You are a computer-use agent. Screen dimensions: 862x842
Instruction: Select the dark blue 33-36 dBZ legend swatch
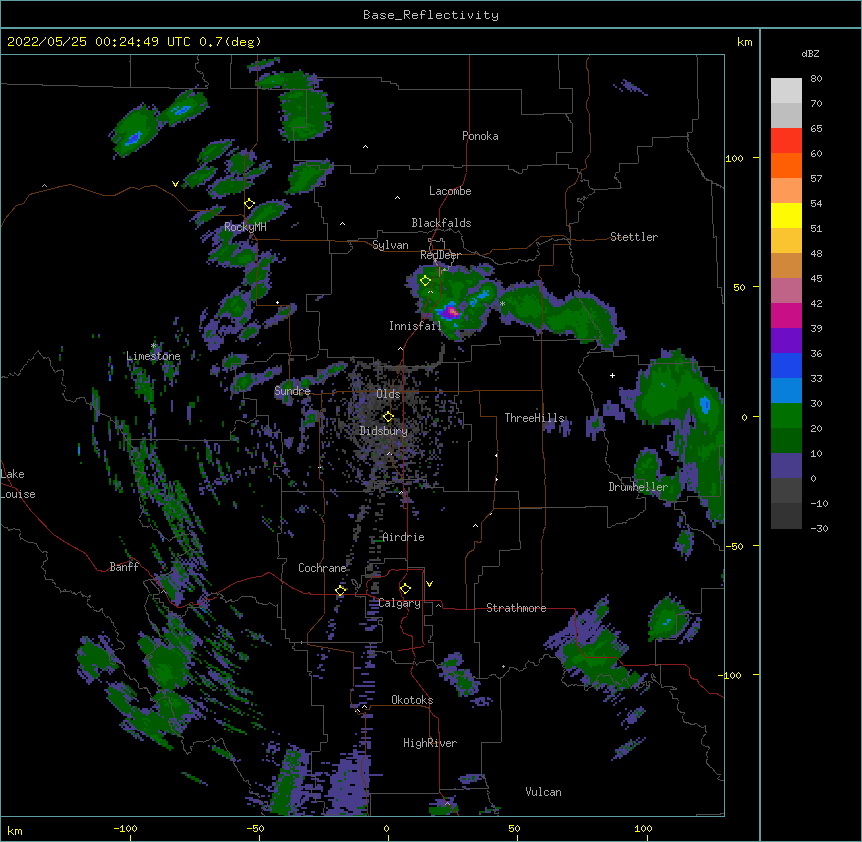pyautogui.click(x=786, y=365)
